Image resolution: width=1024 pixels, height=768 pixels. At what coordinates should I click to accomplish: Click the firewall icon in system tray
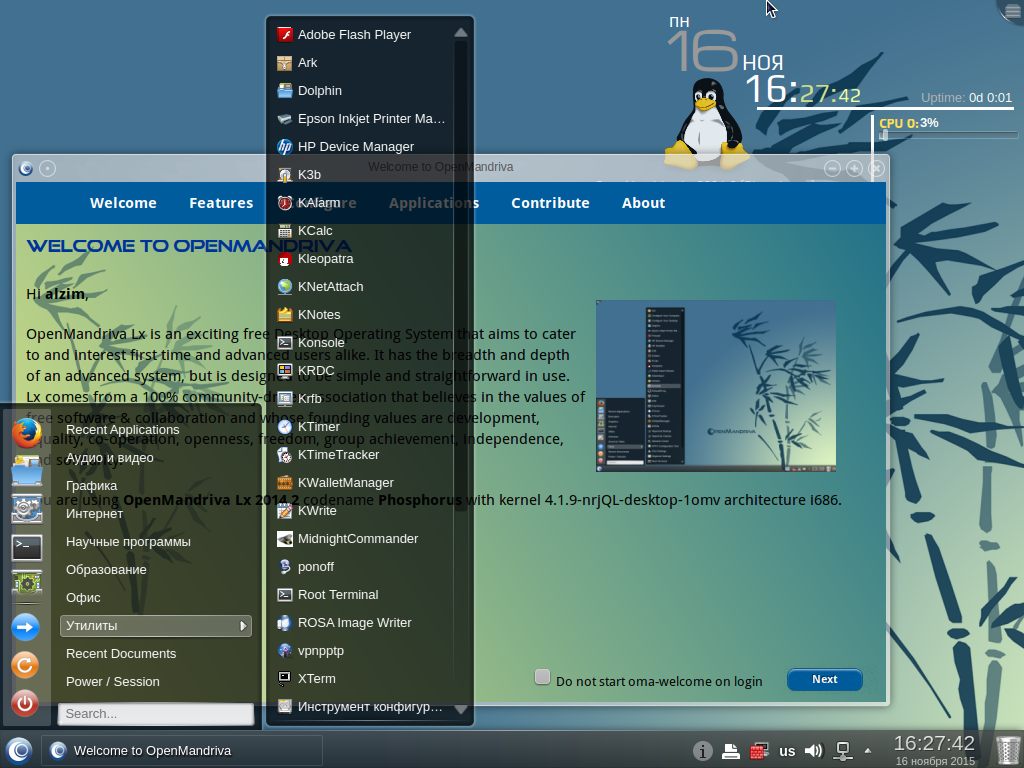760,750
